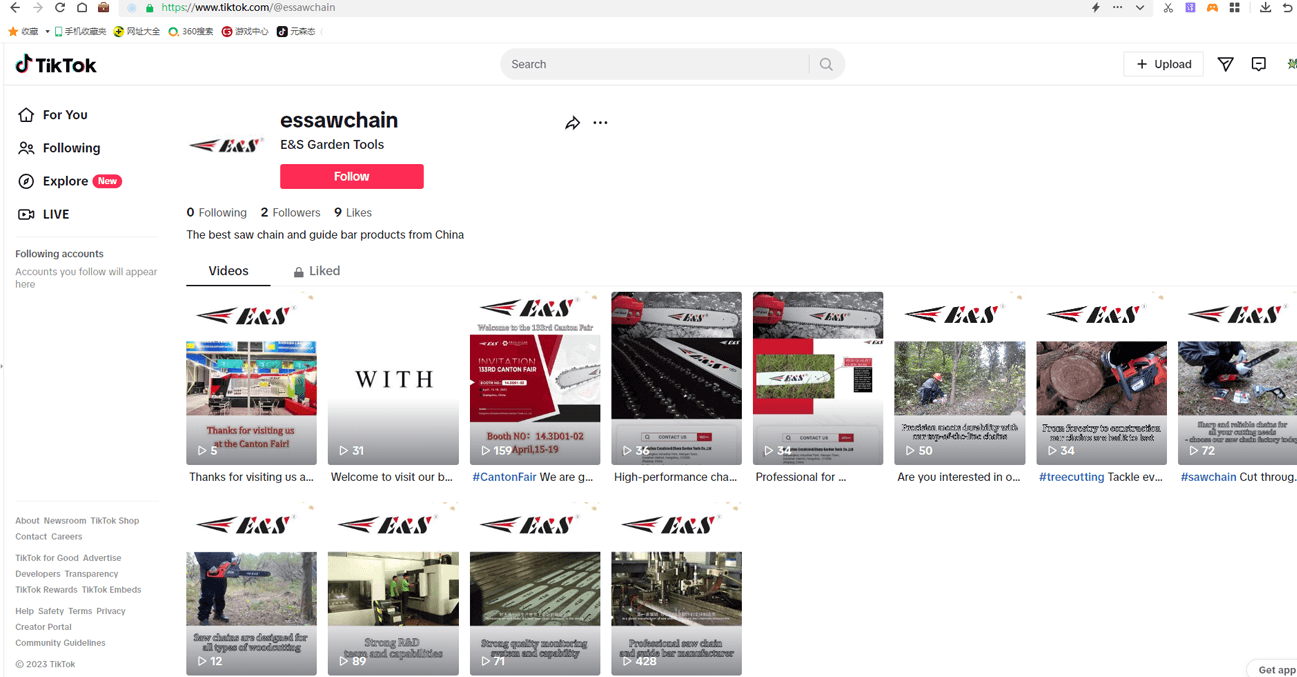The image size is (1297, 677).
Task: Click the E&S profile avatar image
Action: pos(226,145)
